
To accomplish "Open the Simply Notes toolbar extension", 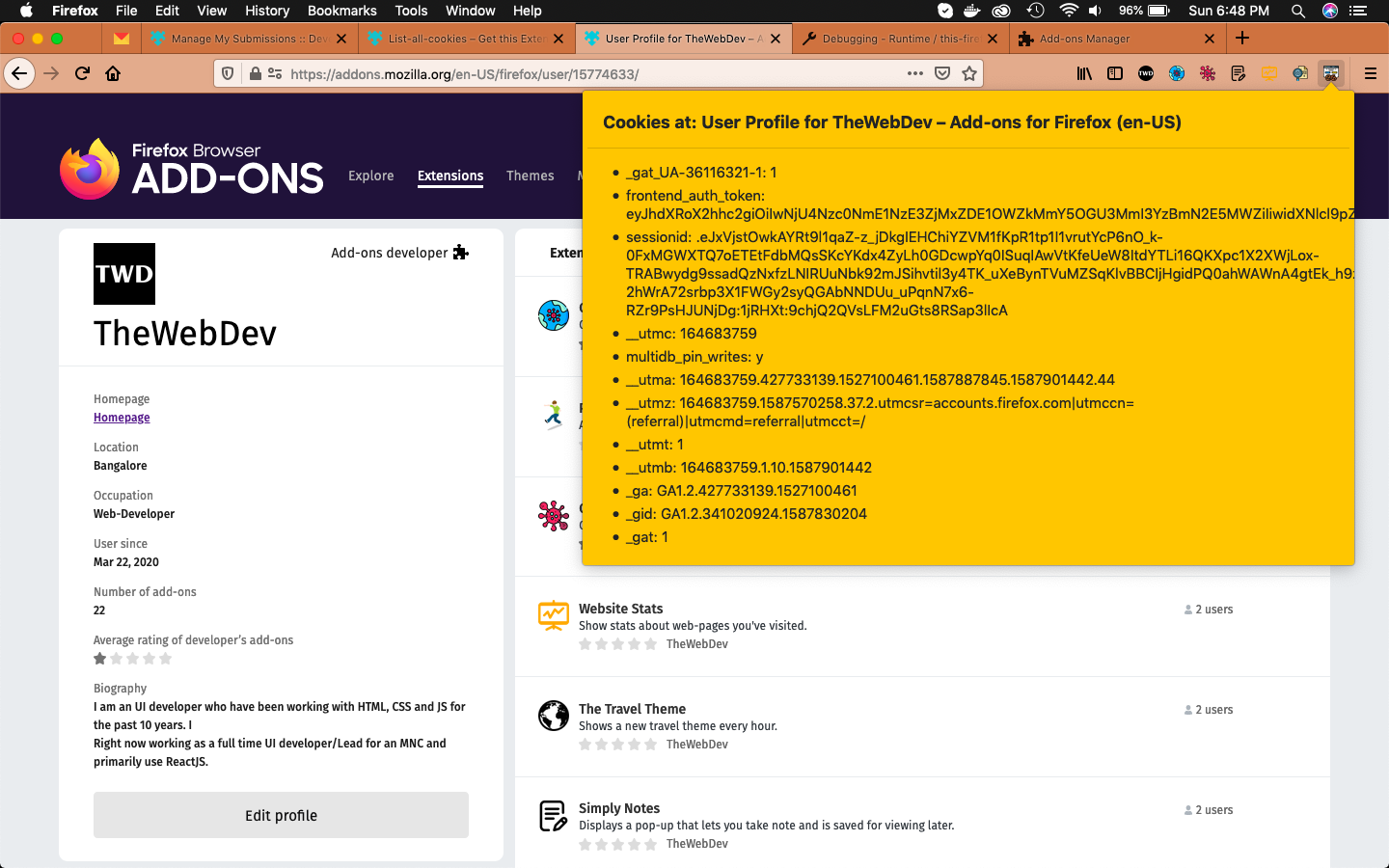I will [1239, 73].
